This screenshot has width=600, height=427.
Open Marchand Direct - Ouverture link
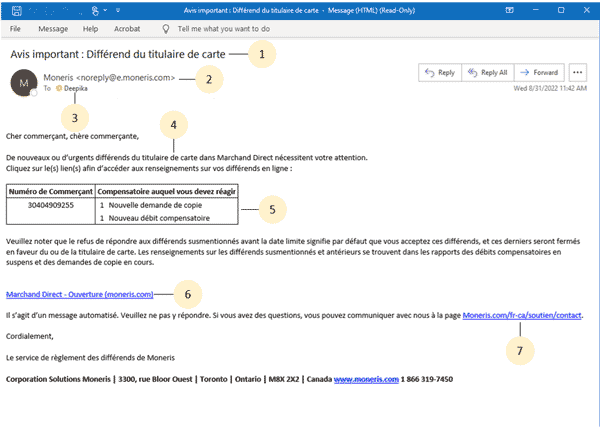coord(80,294)
